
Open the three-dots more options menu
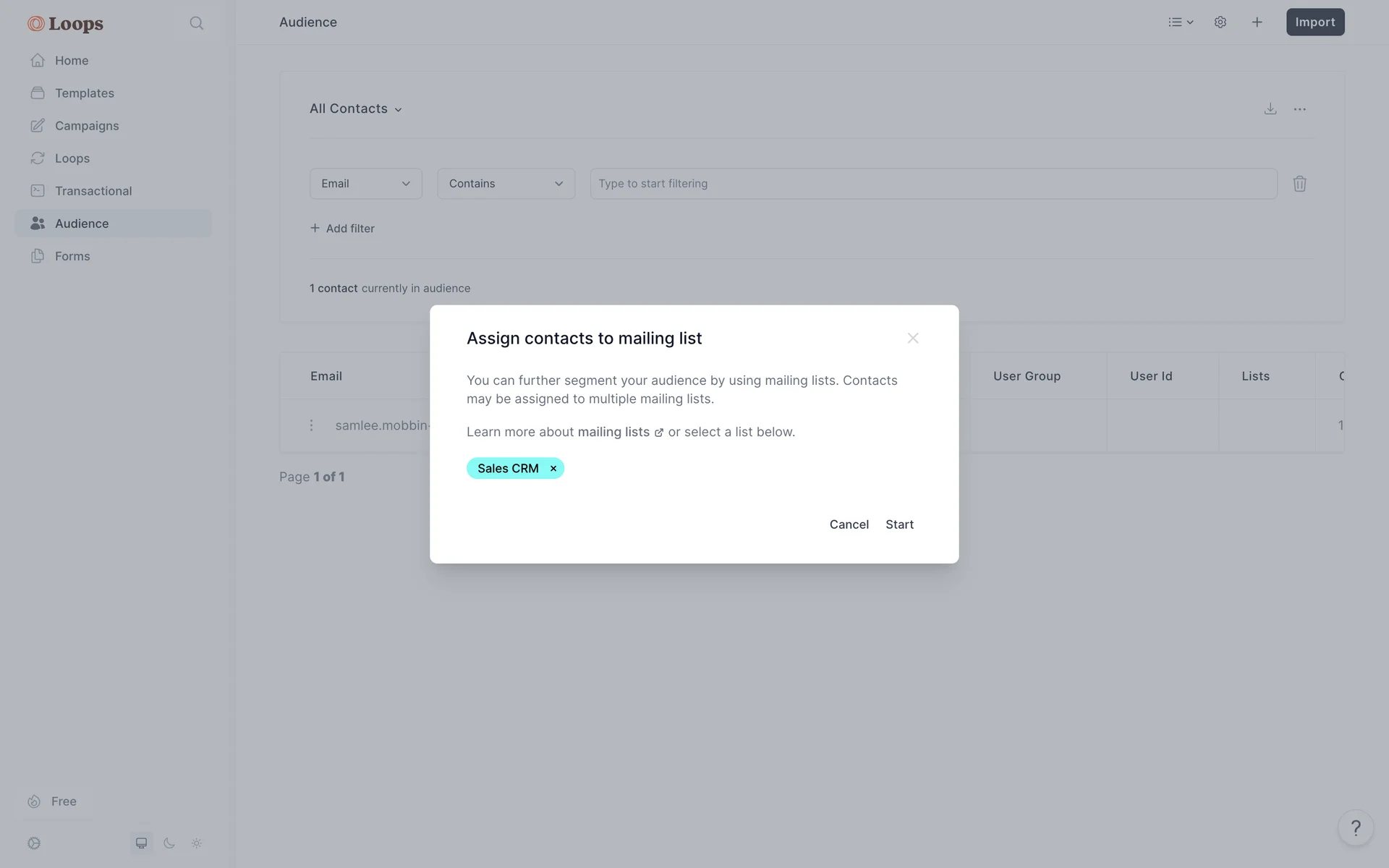[x=1299, y=109]
